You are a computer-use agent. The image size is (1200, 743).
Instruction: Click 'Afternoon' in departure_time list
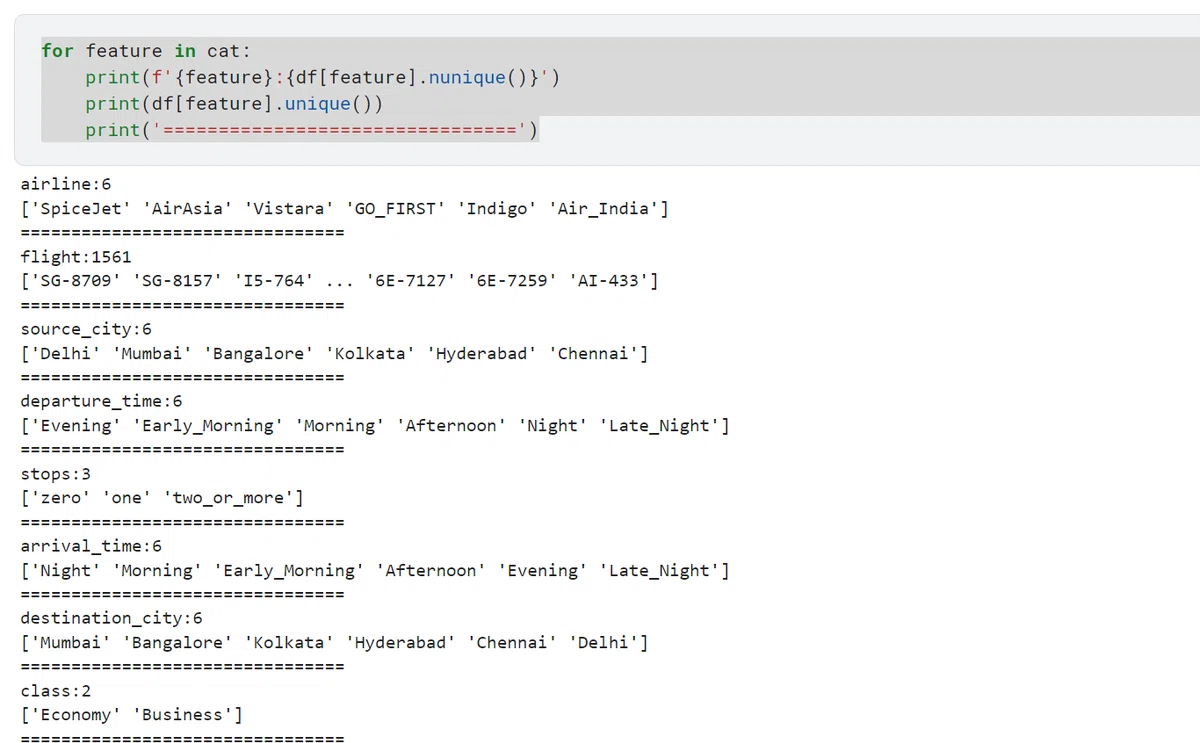451,426
